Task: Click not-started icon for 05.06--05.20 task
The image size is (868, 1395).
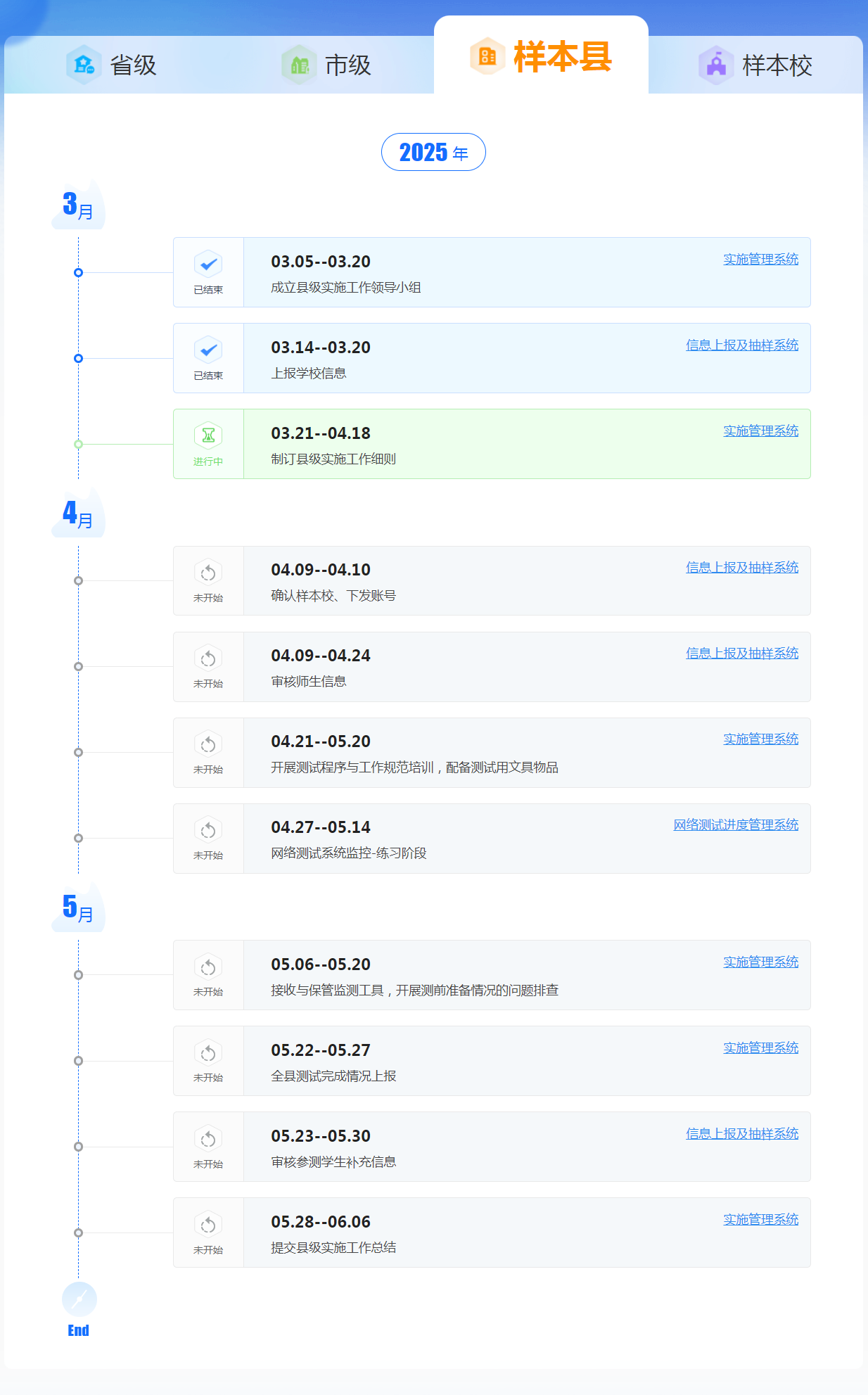Action: point(208,967)
